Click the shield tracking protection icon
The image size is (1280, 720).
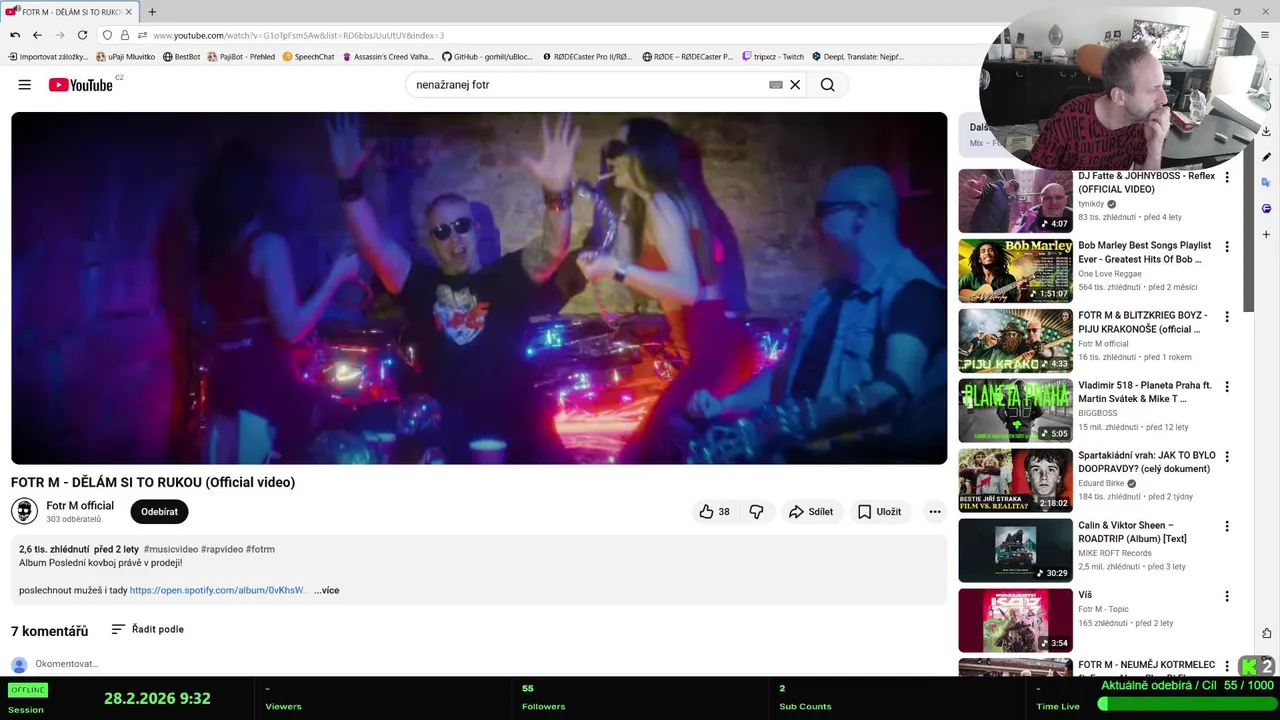(108, 35)
